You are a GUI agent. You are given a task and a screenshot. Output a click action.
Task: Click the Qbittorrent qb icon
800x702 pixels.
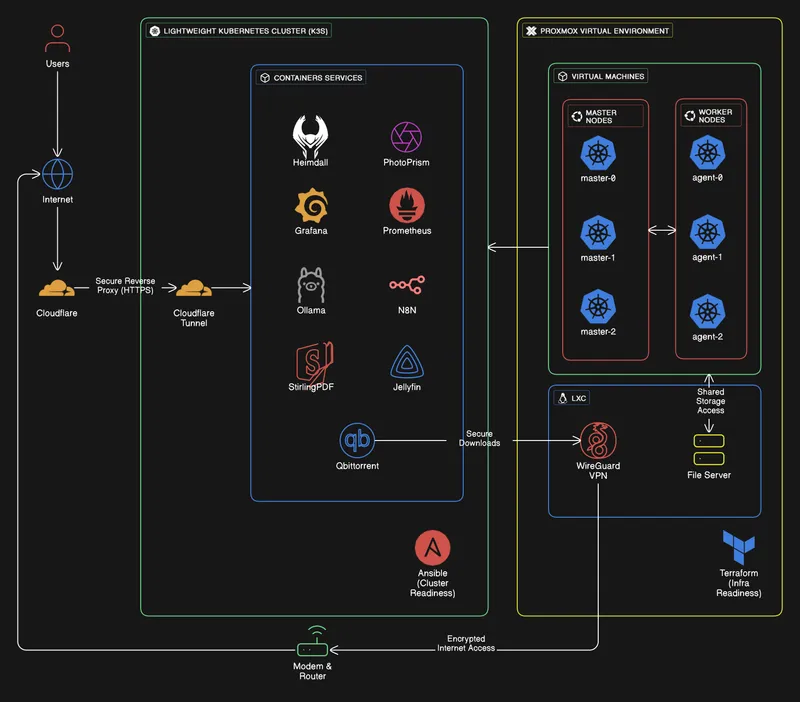357,440
